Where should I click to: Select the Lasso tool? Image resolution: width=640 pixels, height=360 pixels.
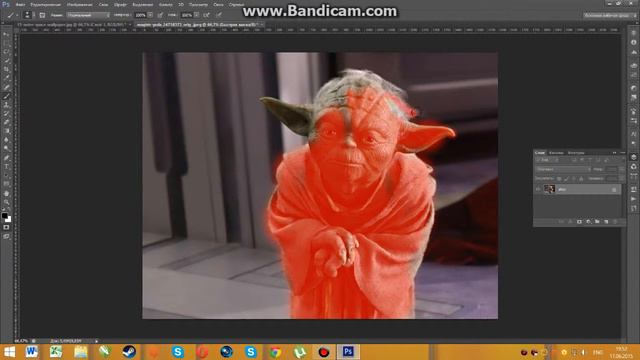click(x=6, y=52)
